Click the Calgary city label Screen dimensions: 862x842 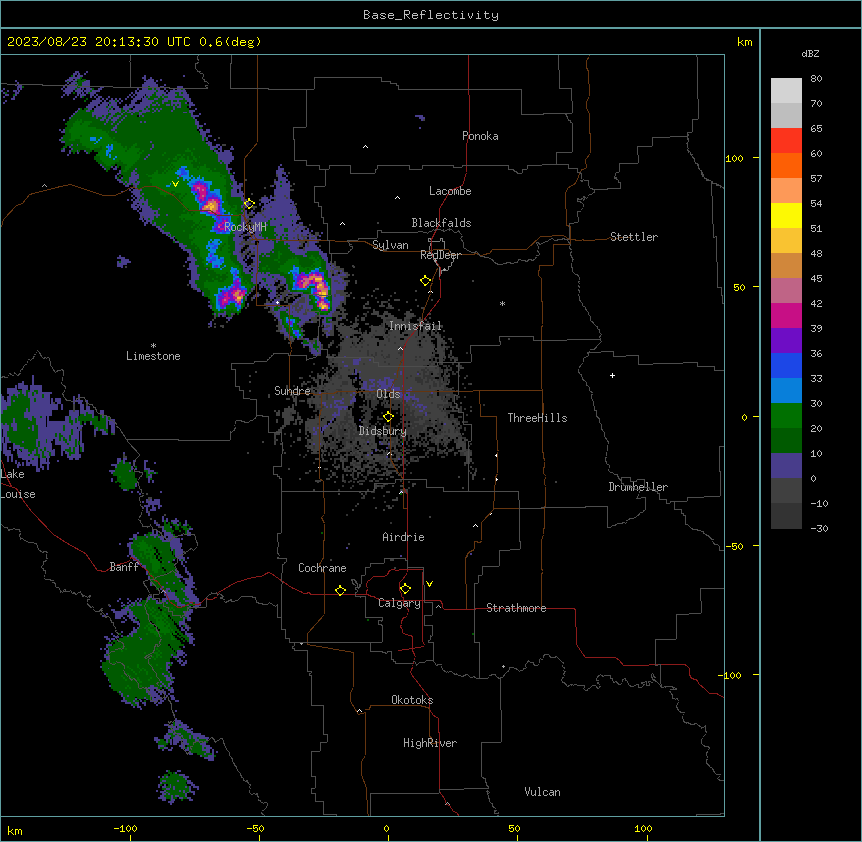click(399, 603)
